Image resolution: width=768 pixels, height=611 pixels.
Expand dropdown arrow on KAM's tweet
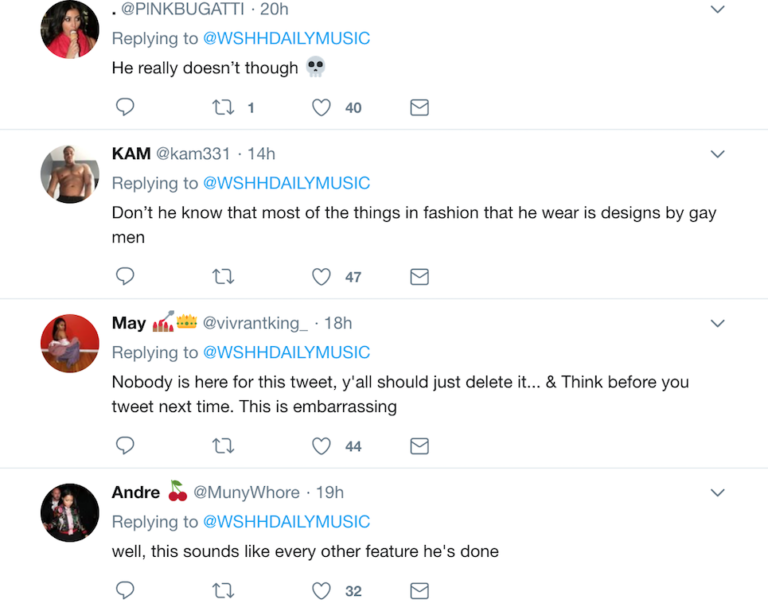[717, 154]
